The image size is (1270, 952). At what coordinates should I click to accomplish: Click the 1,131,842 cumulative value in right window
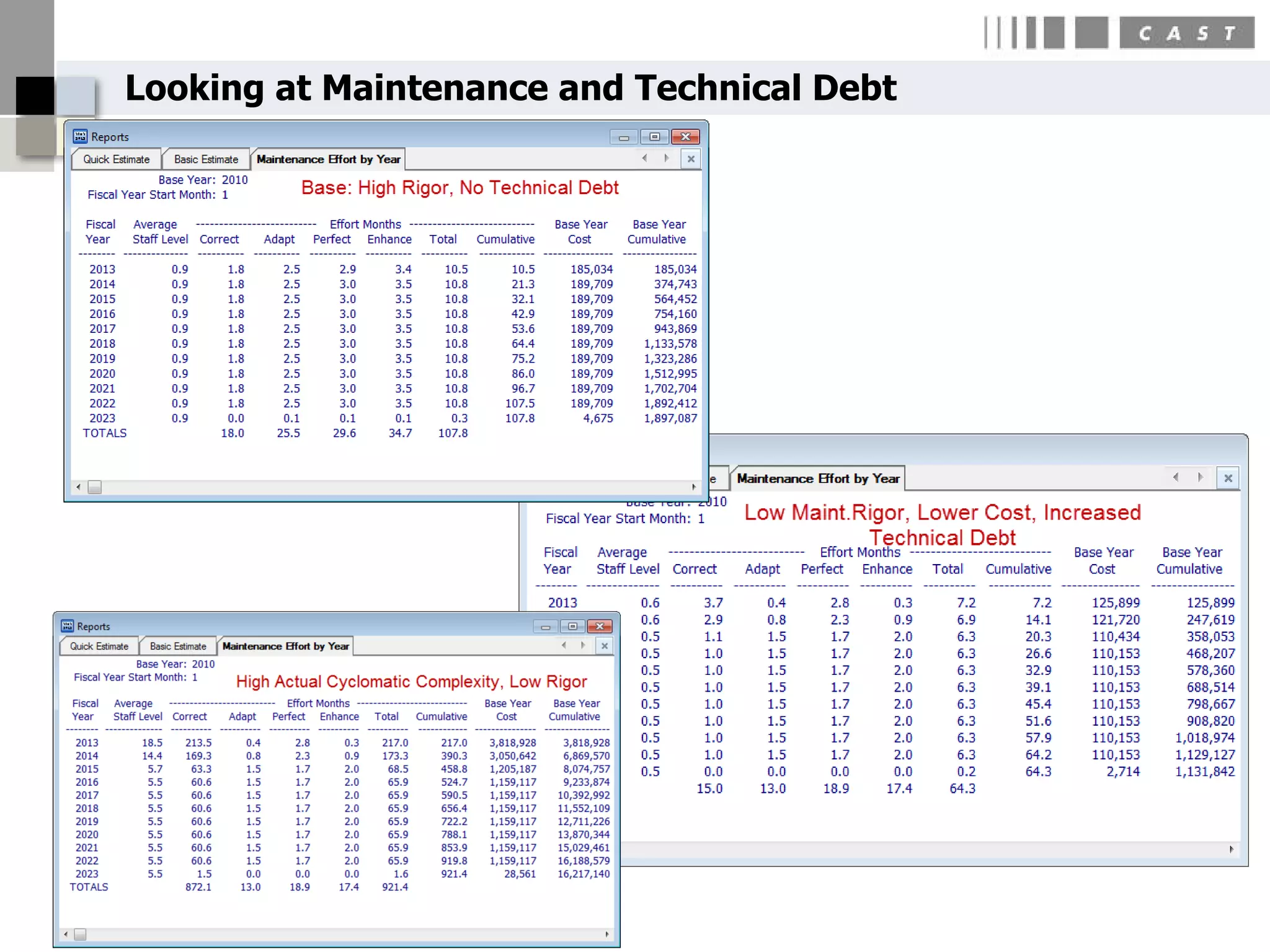click(1205, 772)
